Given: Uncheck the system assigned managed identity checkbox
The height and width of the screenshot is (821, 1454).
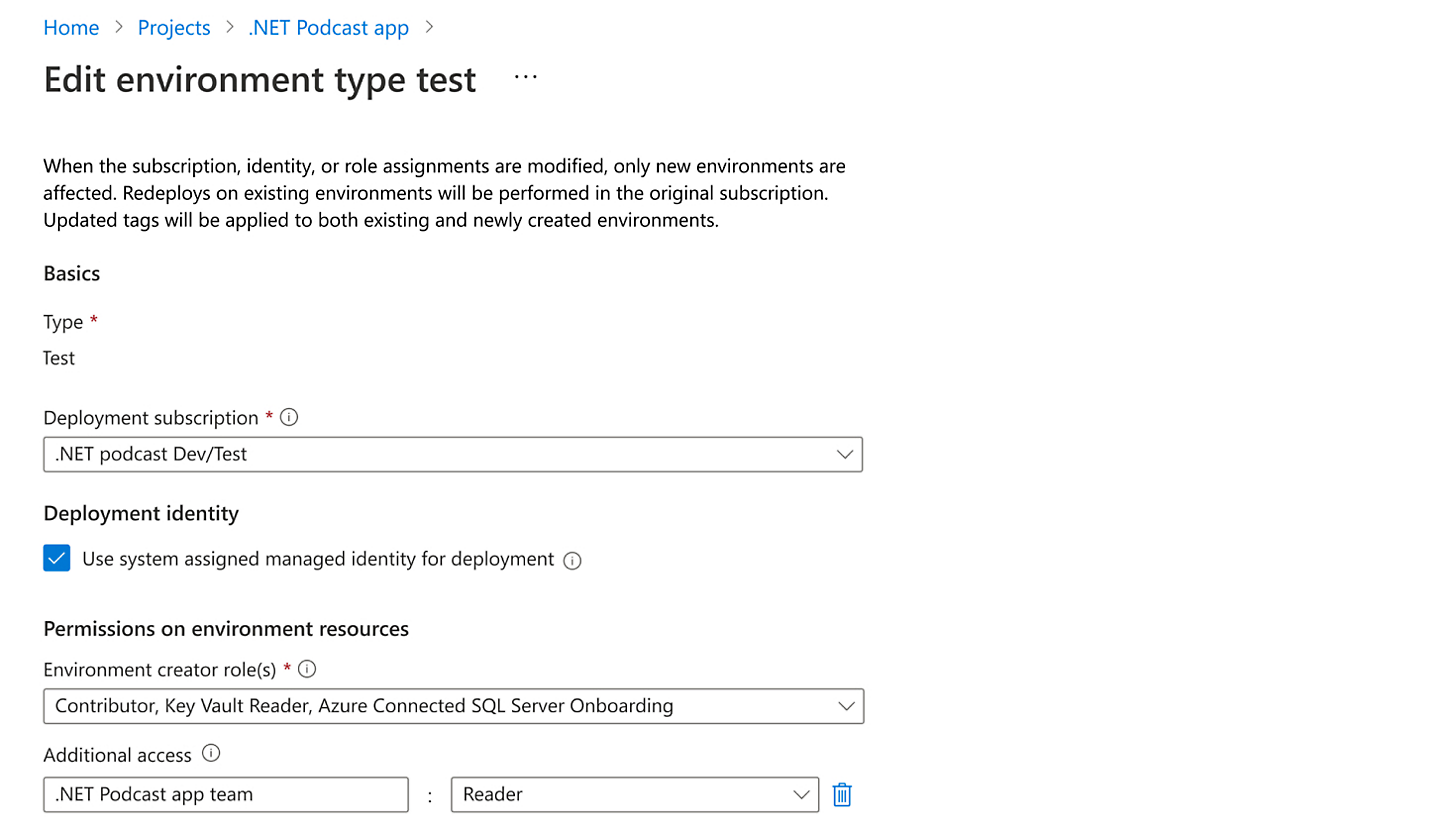Looking at the screenshot, I should point(57,559).
